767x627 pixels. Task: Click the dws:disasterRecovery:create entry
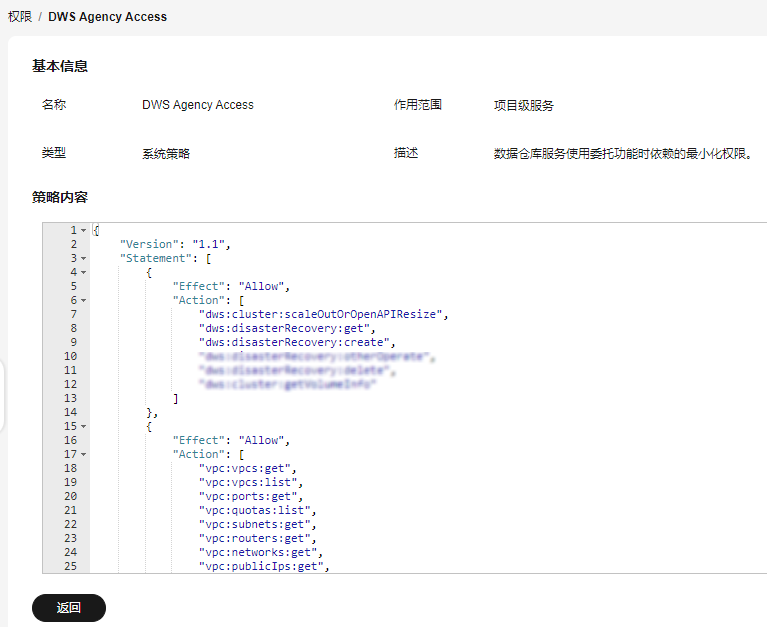click(297, 342)
